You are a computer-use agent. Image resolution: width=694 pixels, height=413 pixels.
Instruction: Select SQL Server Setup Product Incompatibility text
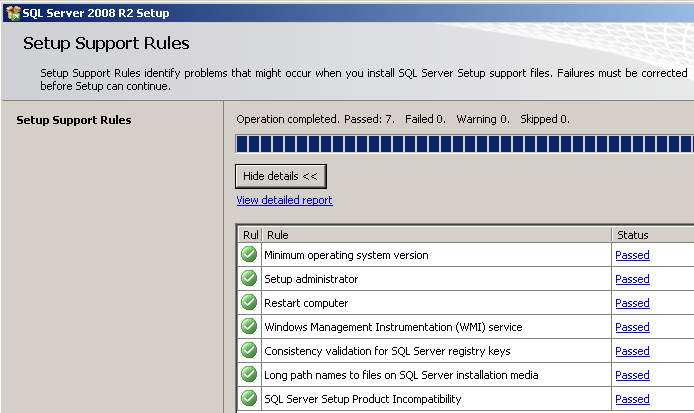click(x=362, y=398)
